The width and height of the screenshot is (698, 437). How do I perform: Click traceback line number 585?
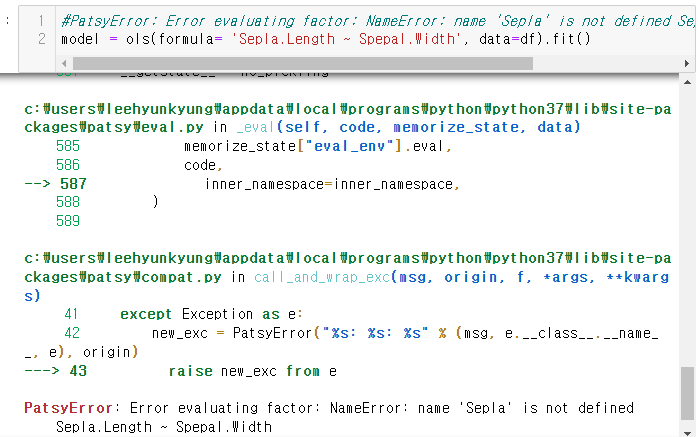[x=68, y=146]
